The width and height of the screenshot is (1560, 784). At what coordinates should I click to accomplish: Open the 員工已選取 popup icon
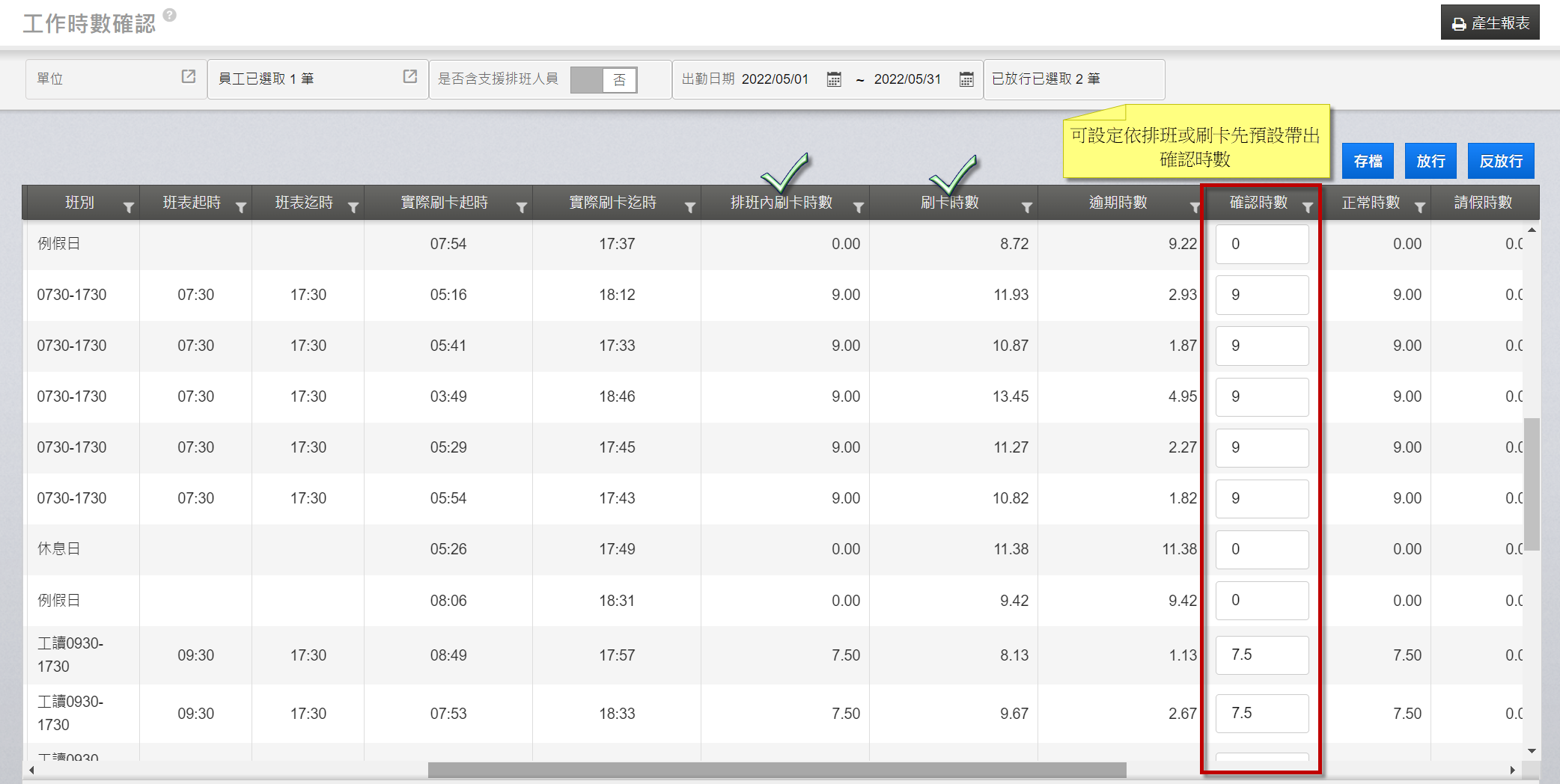point(409,77)
